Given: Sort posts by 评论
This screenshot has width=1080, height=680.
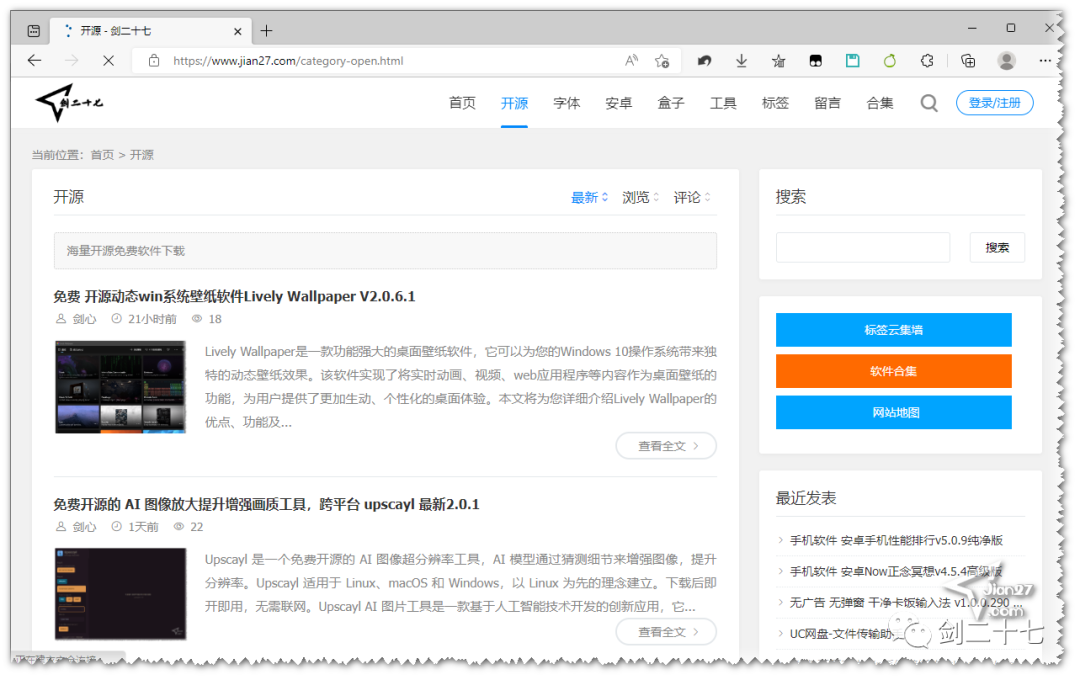Looking at the screenshot, I should coord(692,198).
